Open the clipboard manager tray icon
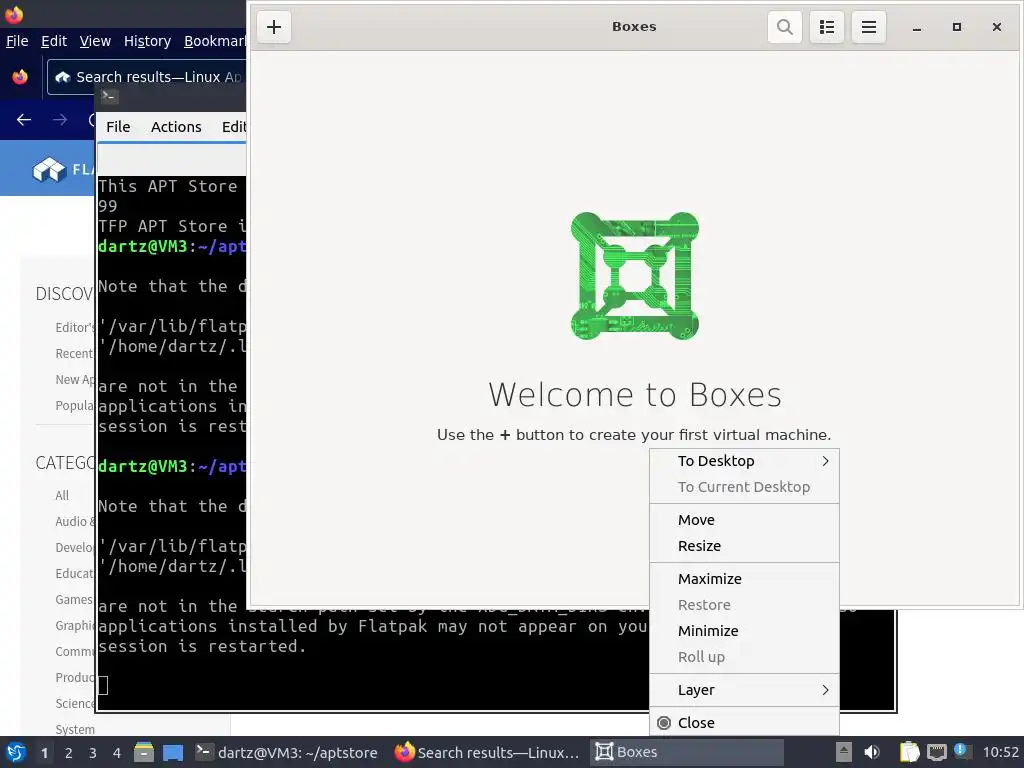 pyautogui.click(x=909, y=752)
